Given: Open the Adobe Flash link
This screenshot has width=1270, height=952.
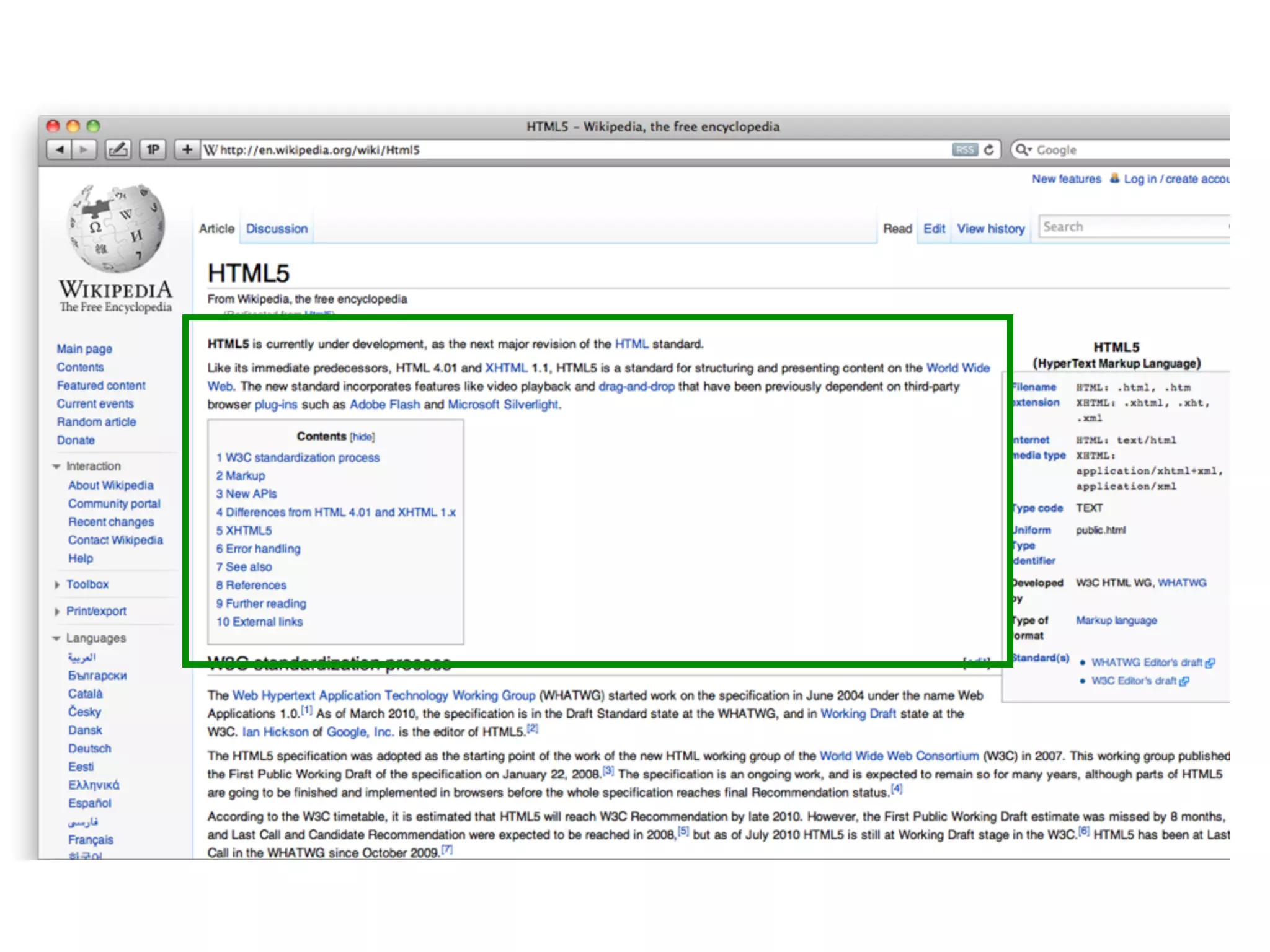Looking at the screenshot, I should point(384,405).
